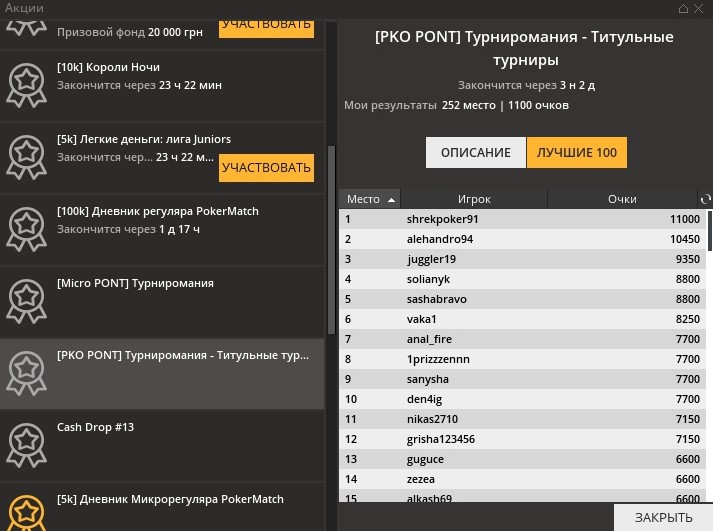Click the badge icon next to Cash Drop #13

[x=27, y=445]
